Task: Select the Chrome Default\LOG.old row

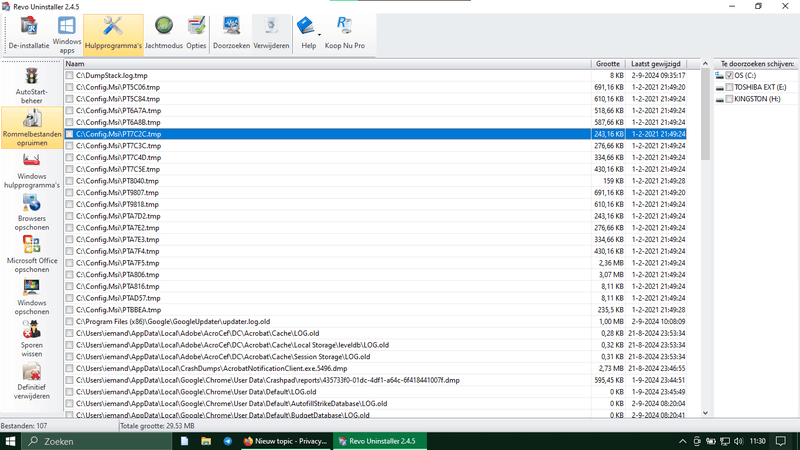Action: [x=376, y=392]
